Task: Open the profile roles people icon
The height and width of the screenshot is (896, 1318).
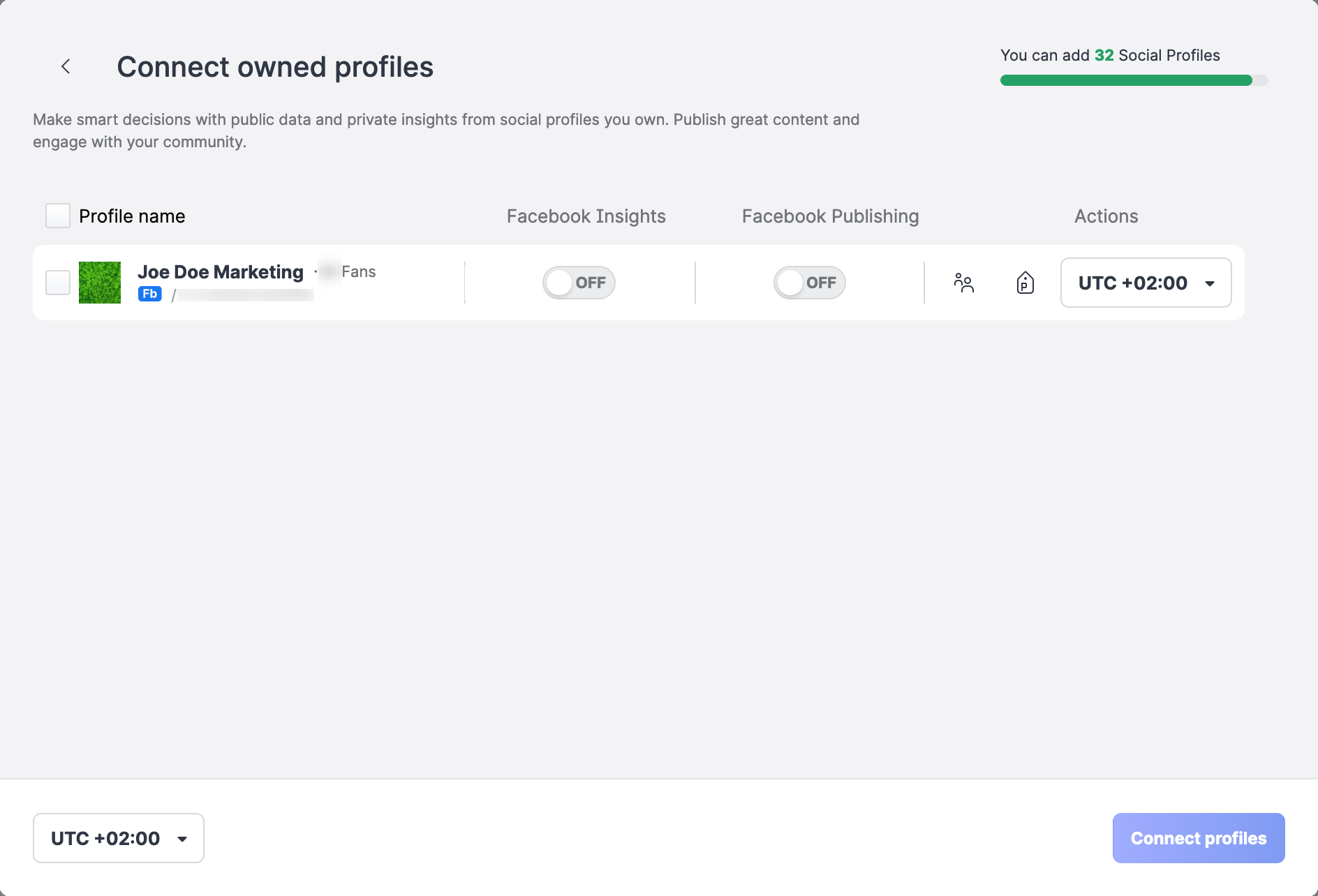Action: click(963, 283)
